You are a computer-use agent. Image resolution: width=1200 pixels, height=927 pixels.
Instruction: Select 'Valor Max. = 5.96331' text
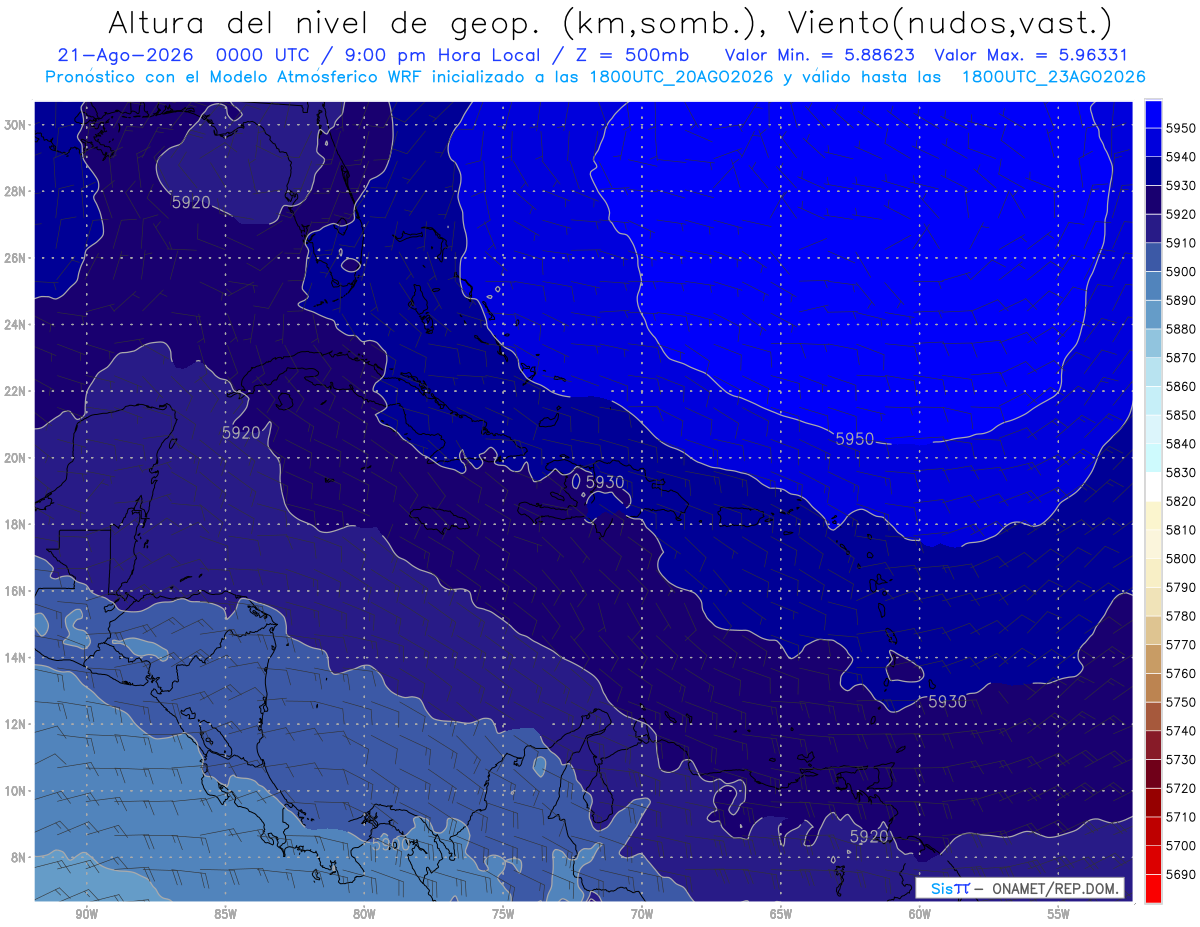[1029, 56]
